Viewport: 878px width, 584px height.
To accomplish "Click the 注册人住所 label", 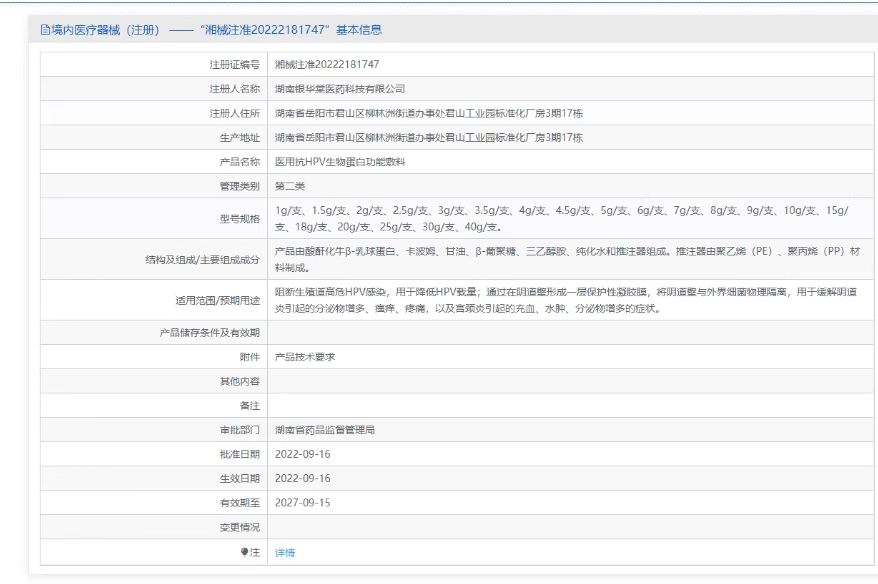I will coord(235,113).
